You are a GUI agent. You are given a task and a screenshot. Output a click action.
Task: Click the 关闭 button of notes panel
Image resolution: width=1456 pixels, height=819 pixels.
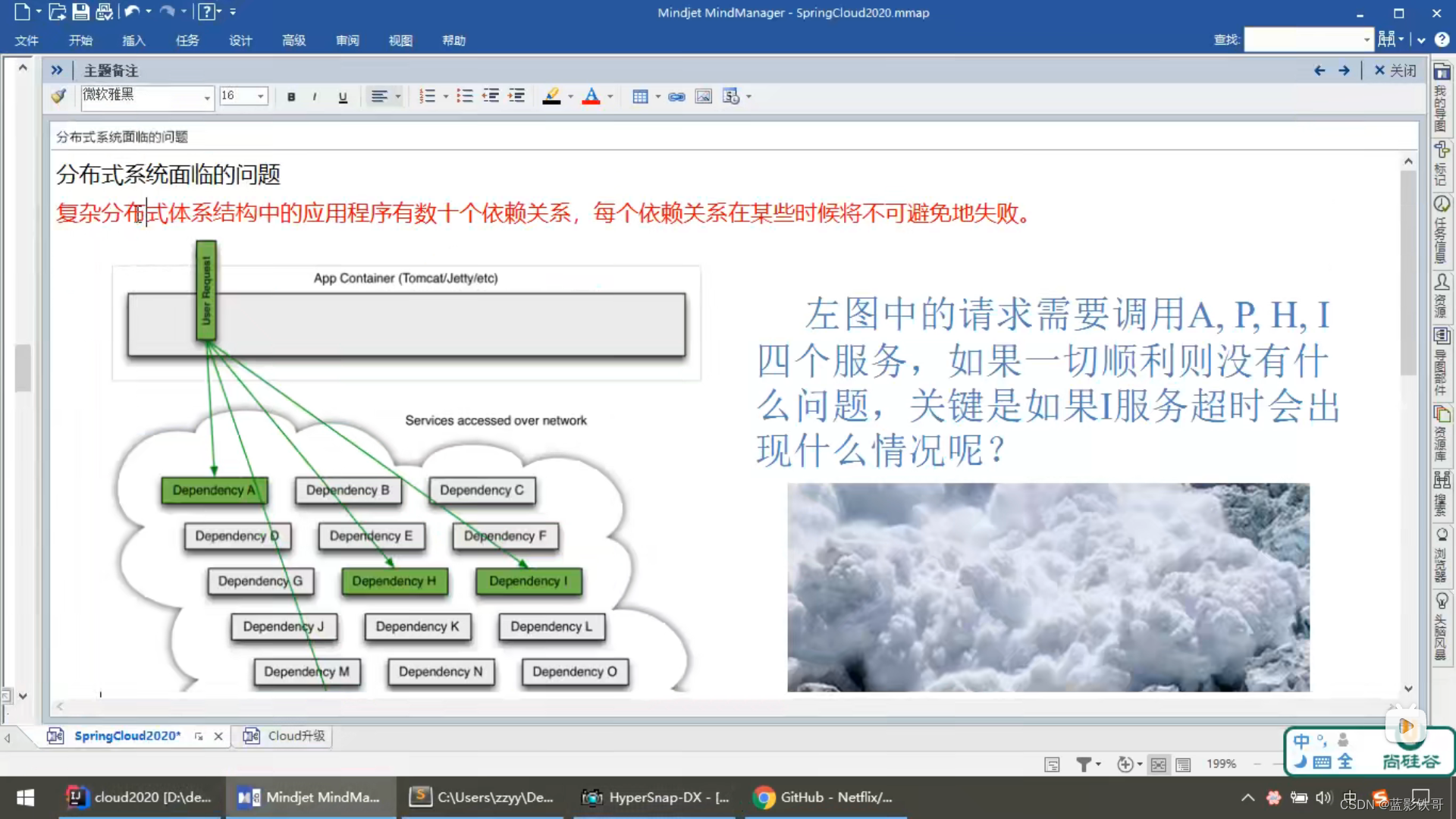[x=1395, y=71]
